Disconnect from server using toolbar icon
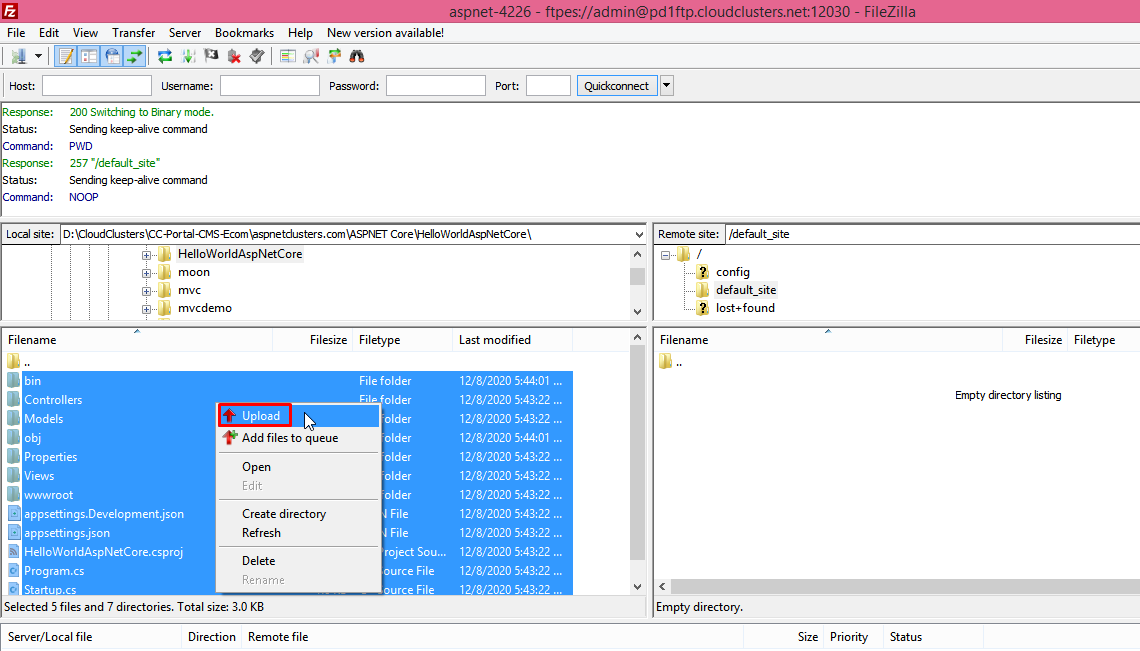This screenshot has width=1140, height=651. click(234, 56)
